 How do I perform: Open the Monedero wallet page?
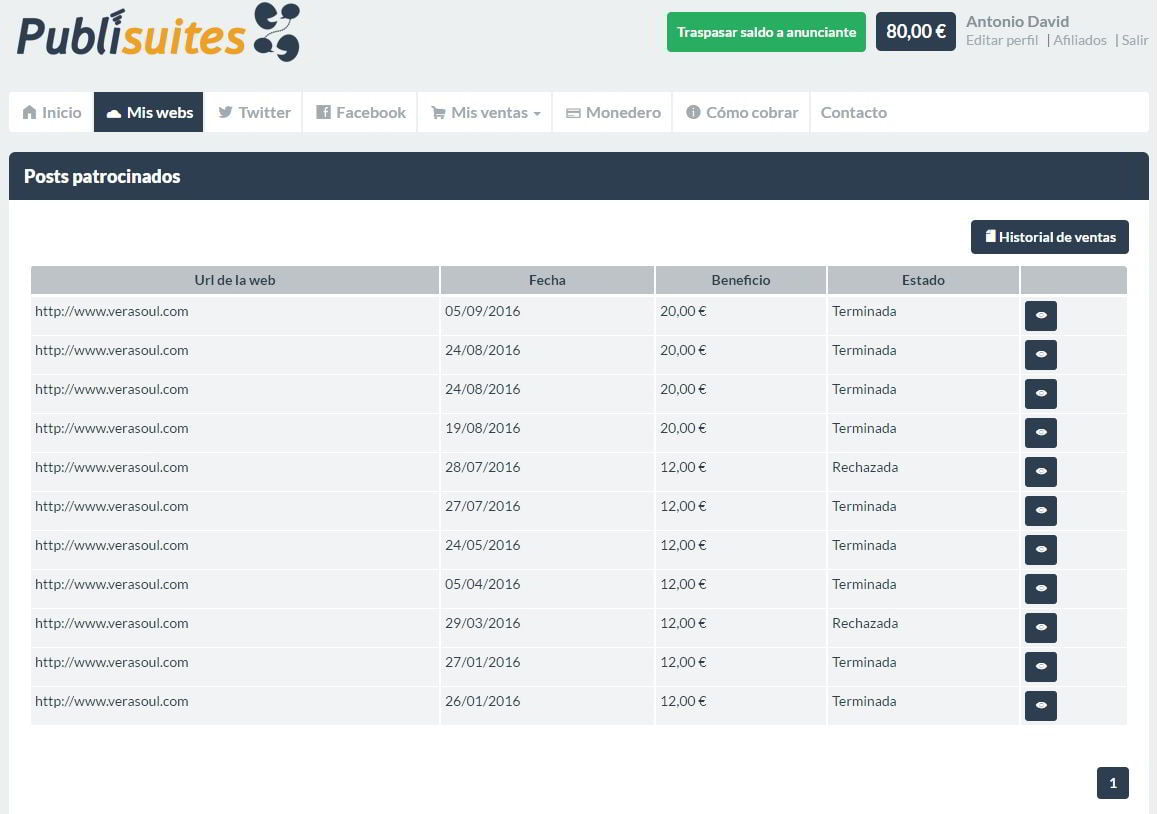pos(613,112)
